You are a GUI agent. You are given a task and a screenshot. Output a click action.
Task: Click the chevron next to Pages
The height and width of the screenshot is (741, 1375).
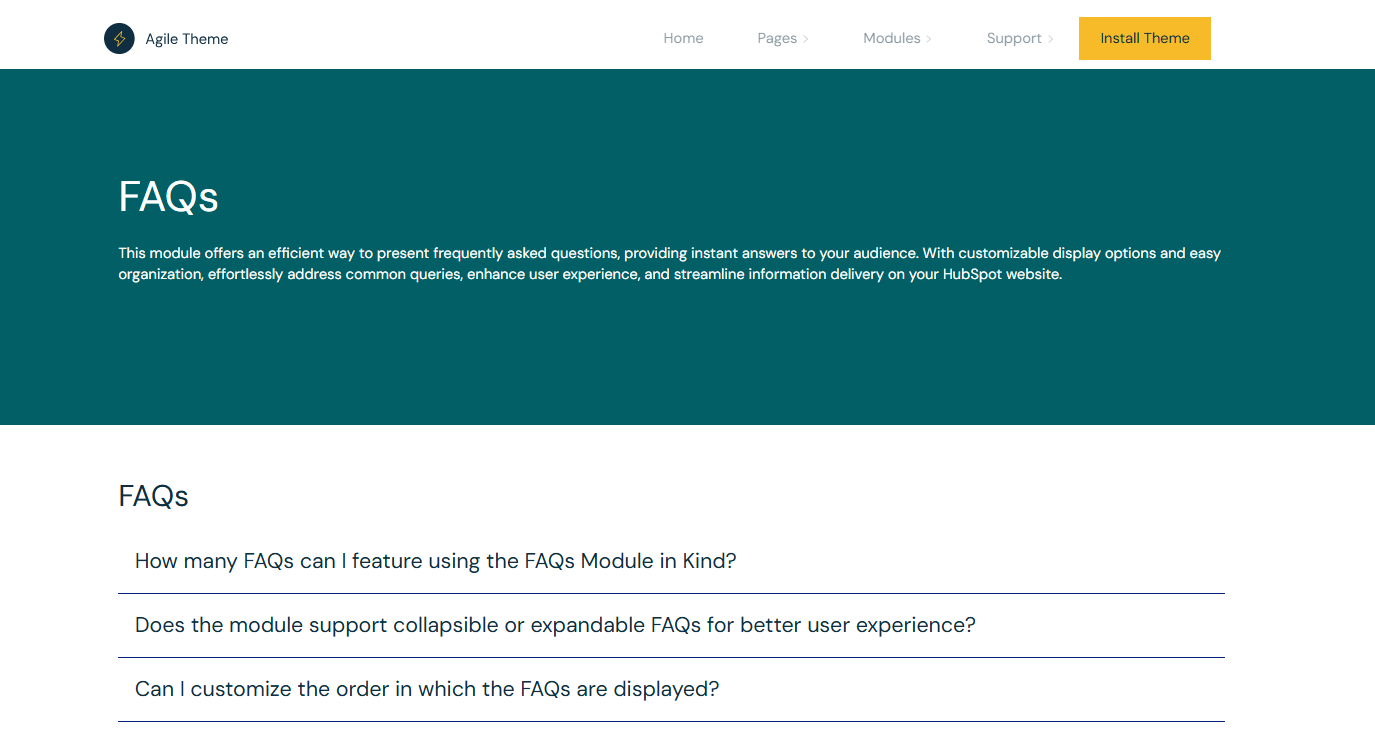pyautogui.click(x=806, y=39)
